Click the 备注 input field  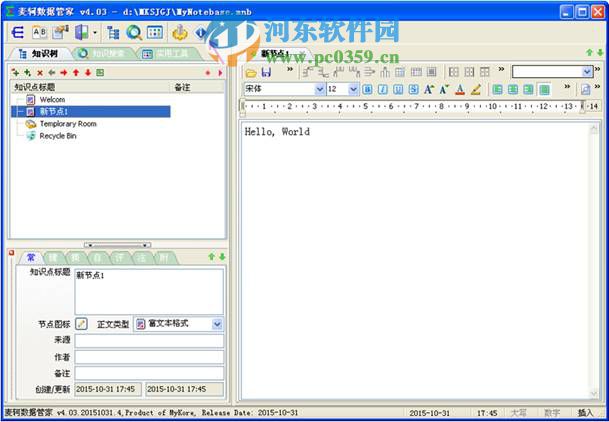coord(149,373)
